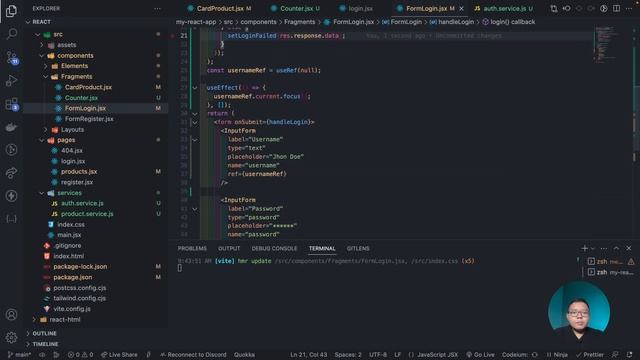Viewport: 640px width, 360px height.
Task: Click the Spaces: 2 indentation setting
Action: tap(348, 355)
